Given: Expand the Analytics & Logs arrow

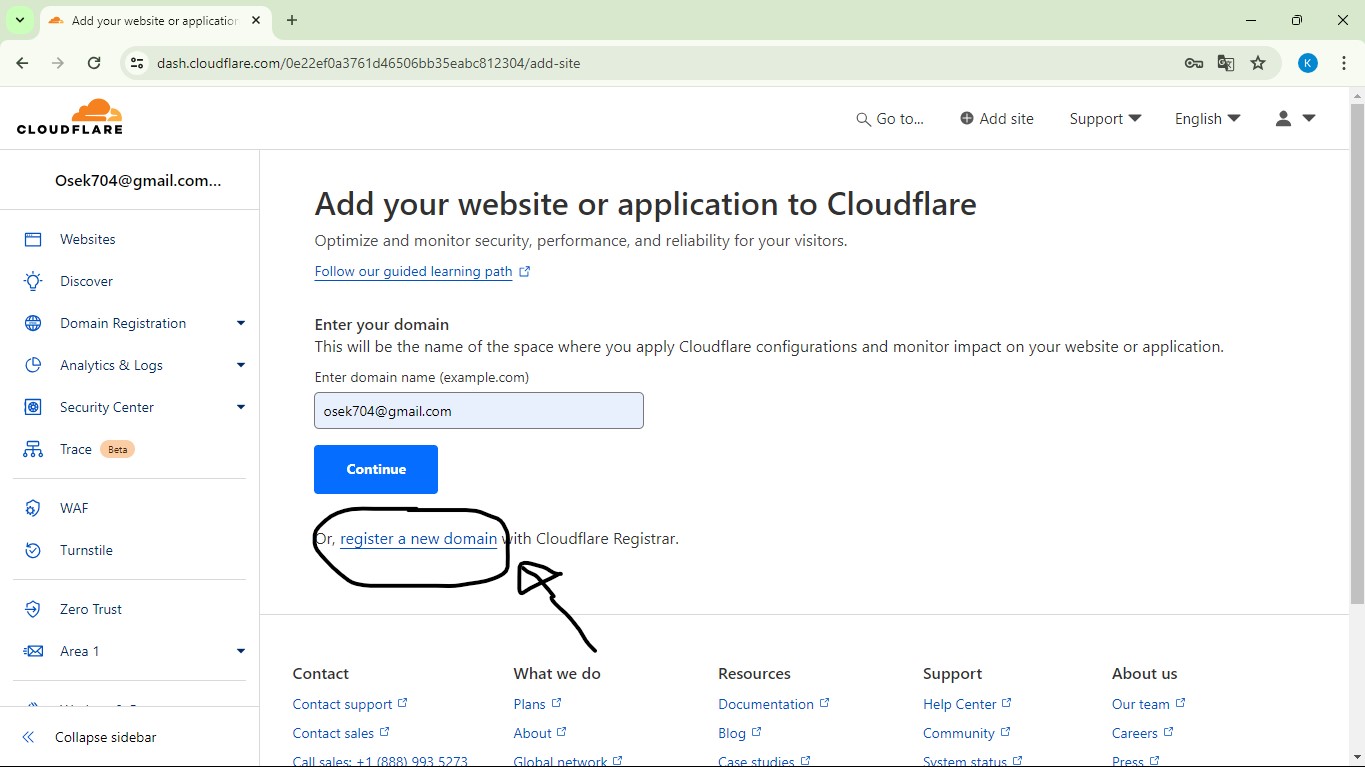Looking at the screenshot, I should (x=240, y=365).
